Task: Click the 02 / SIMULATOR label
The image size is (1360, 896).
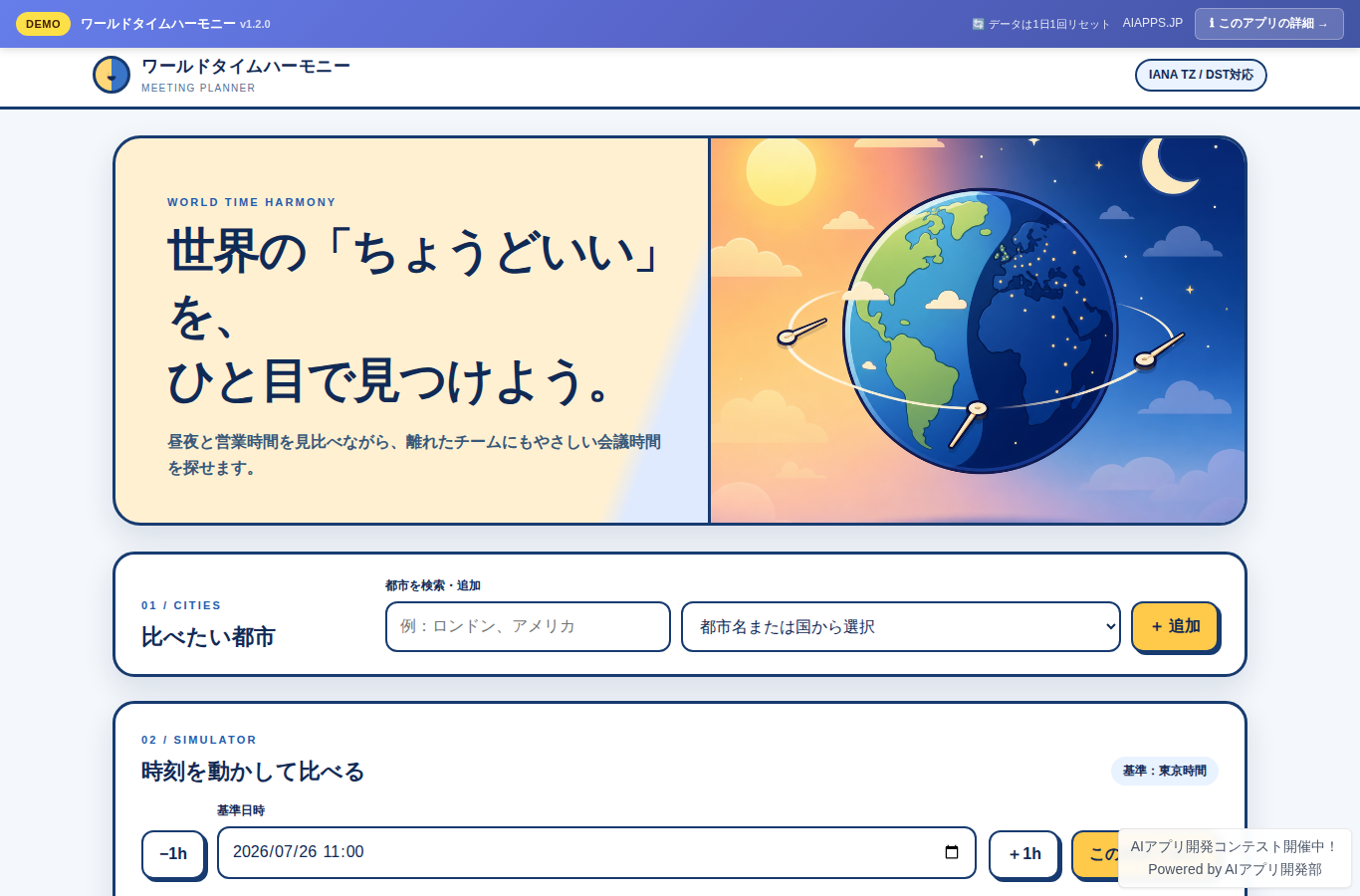Action: (199, 740)
